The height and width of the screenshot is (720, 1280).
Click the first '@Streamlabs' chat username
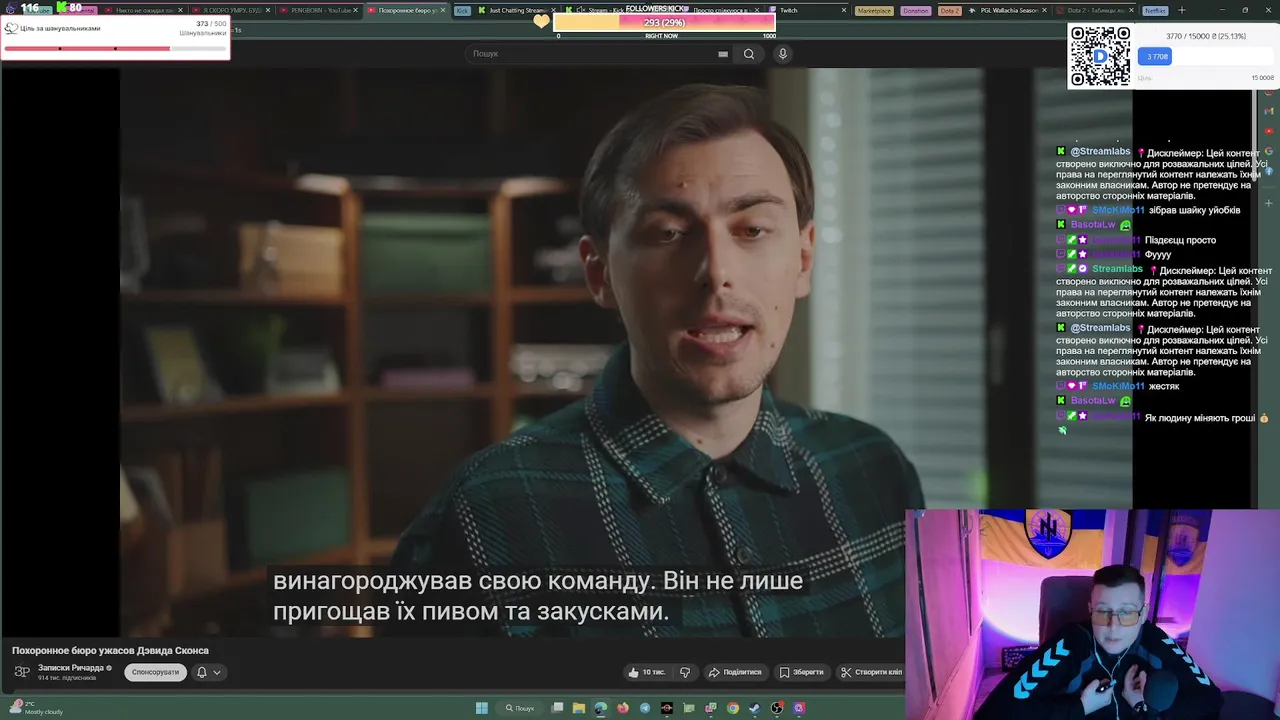(1100, 152)
